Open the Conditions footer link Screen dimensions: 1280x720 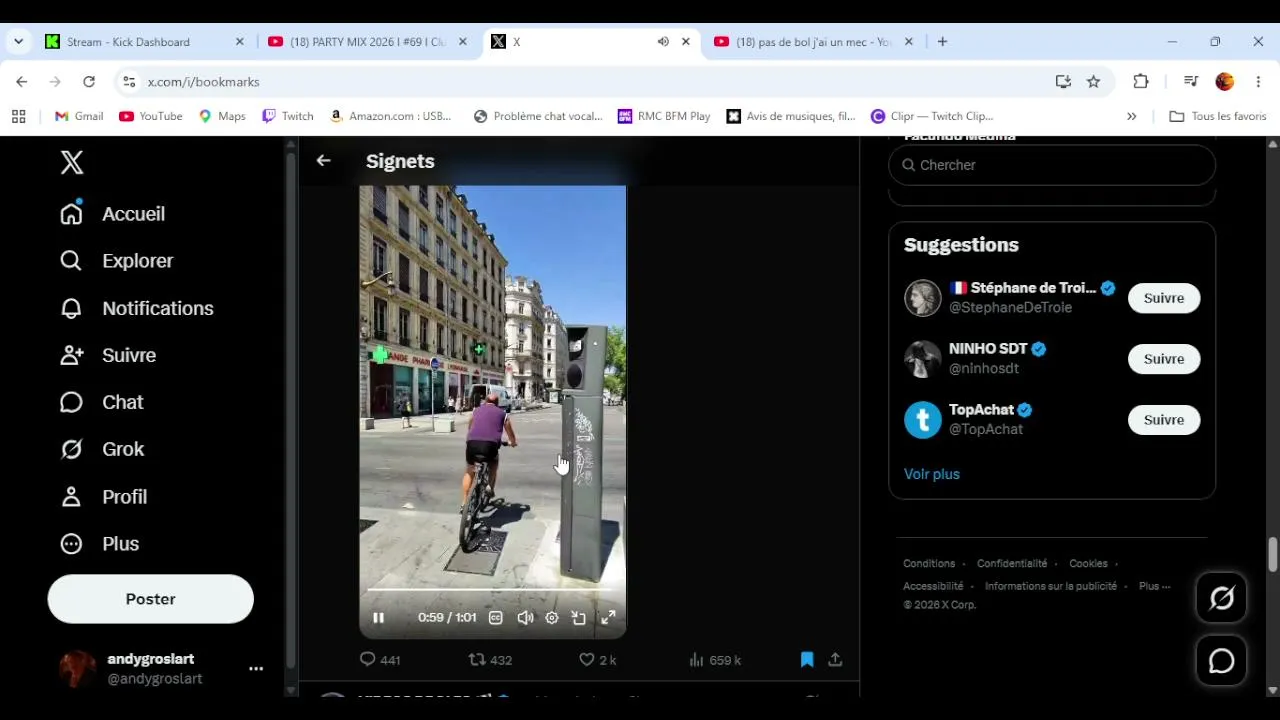coord(929,564)
